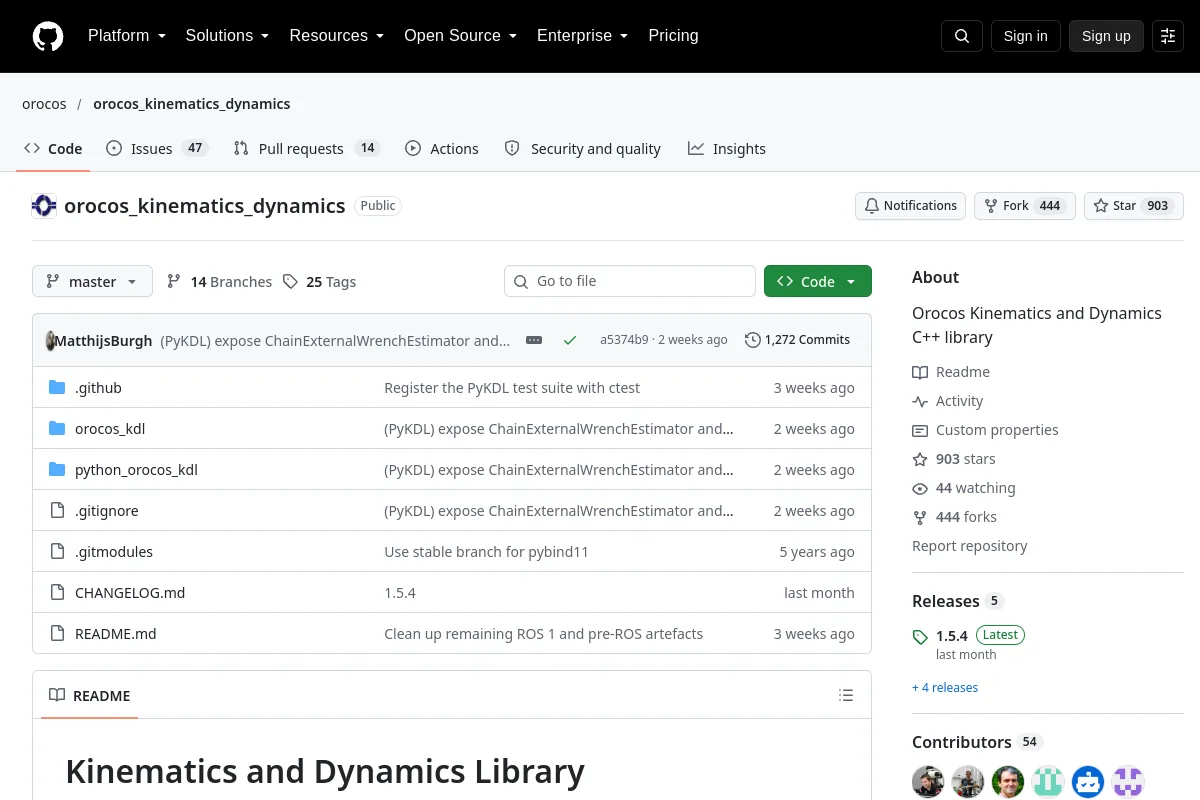Viewport: 1200px width, 800px height.
Task: Open the Pricing link
Action: pyautogui.click(x=673, y=36)
